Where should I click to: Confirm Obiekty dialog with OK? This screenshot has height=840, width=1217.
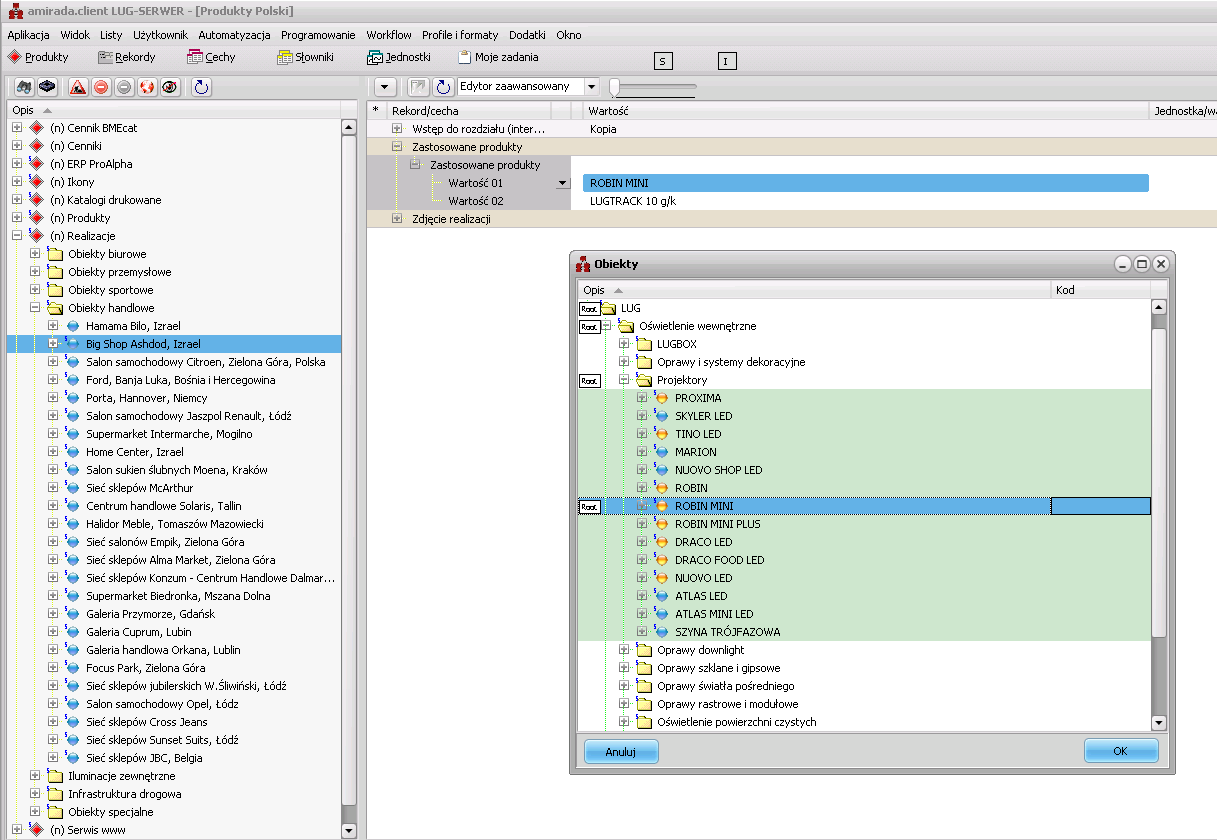tap(1121, 751)
